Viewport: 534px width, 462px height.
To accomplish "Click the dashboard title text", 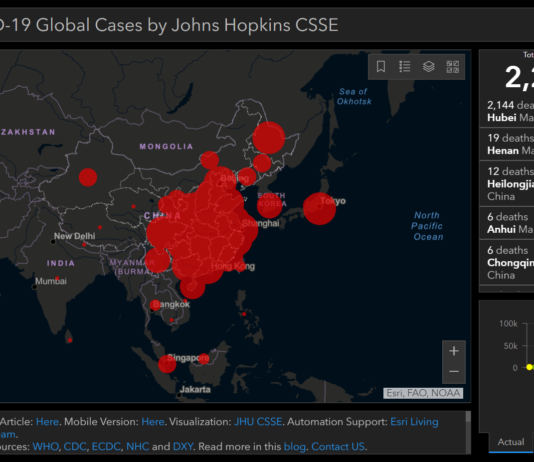I will click(169, 25).
